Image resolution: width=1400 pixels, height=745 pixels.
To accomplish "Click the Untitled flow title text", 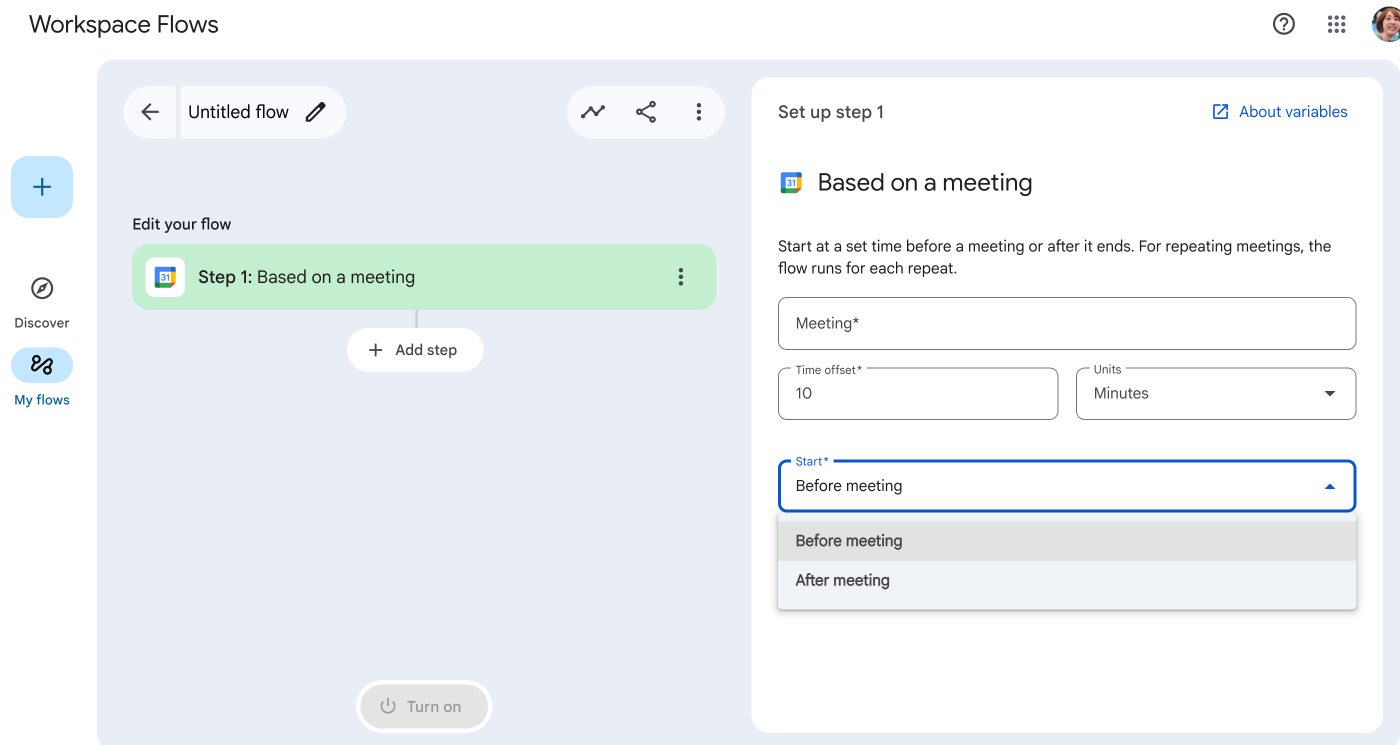I will pyautogui.click(x=238, y=112).
